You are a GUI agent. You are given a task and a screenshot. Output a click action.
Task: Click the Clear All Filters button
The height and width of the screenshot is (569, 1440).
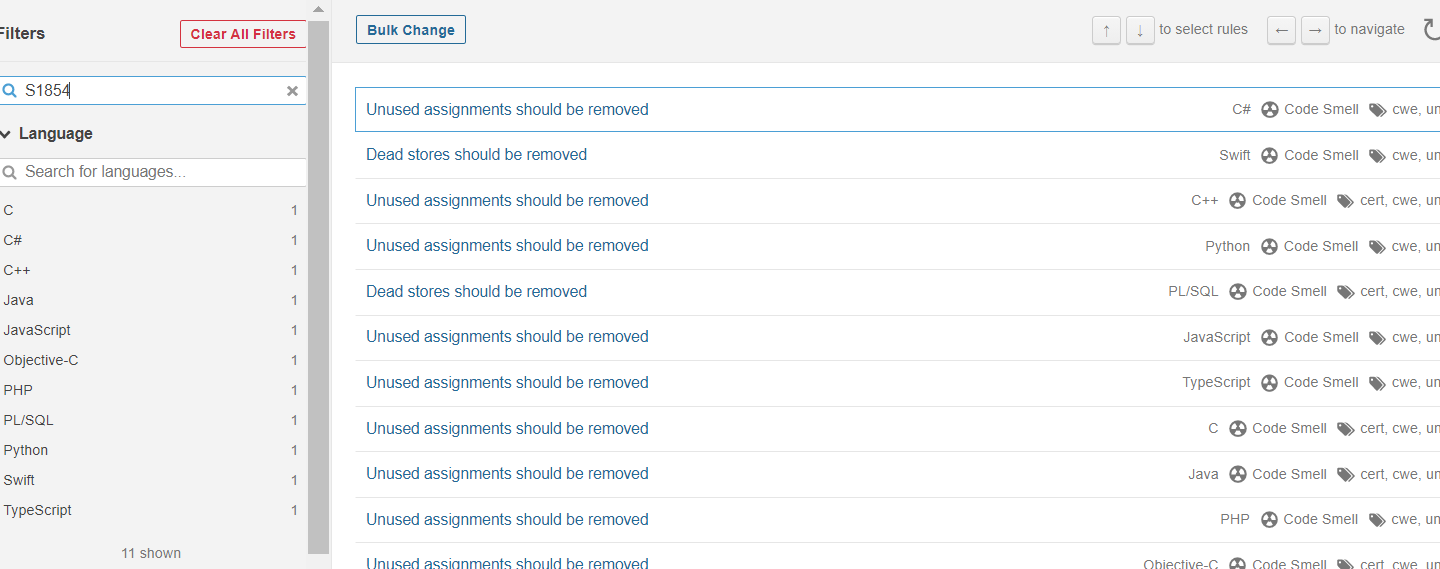coord(243,34)
